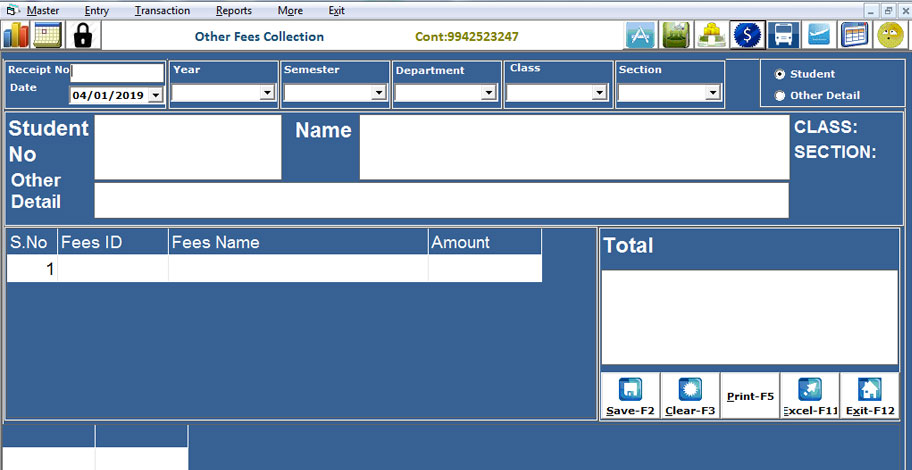Screen dimensions: 912x470
Task: Open the blue table grid icon
Action: (854, 35)
